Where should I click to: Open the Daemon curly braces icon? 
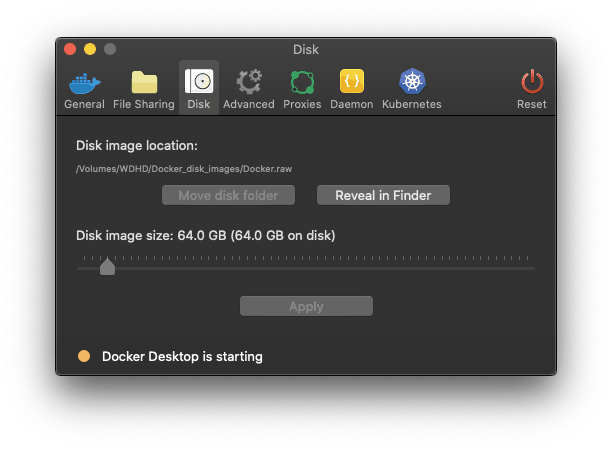pos(352,81)
